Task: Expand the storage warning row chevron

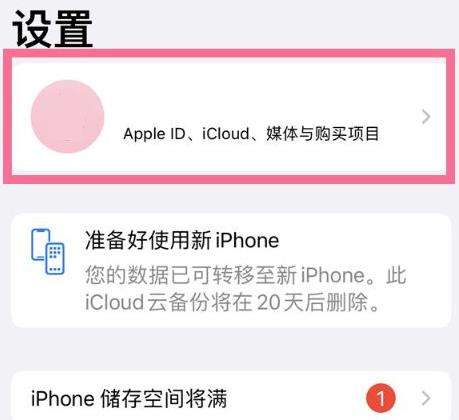Action: point(426,398)
